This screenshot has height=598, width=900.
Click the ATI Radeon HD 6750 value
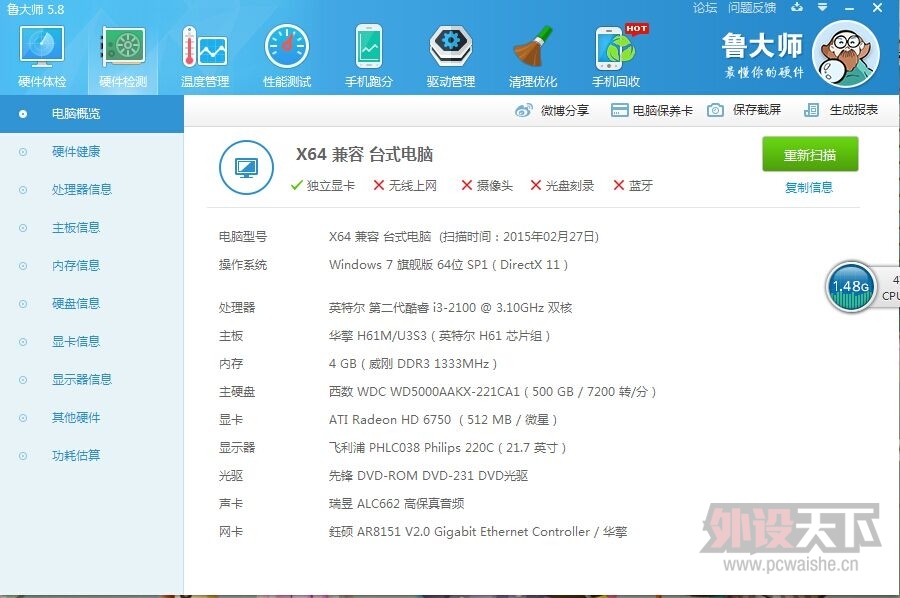click(443, 420)
